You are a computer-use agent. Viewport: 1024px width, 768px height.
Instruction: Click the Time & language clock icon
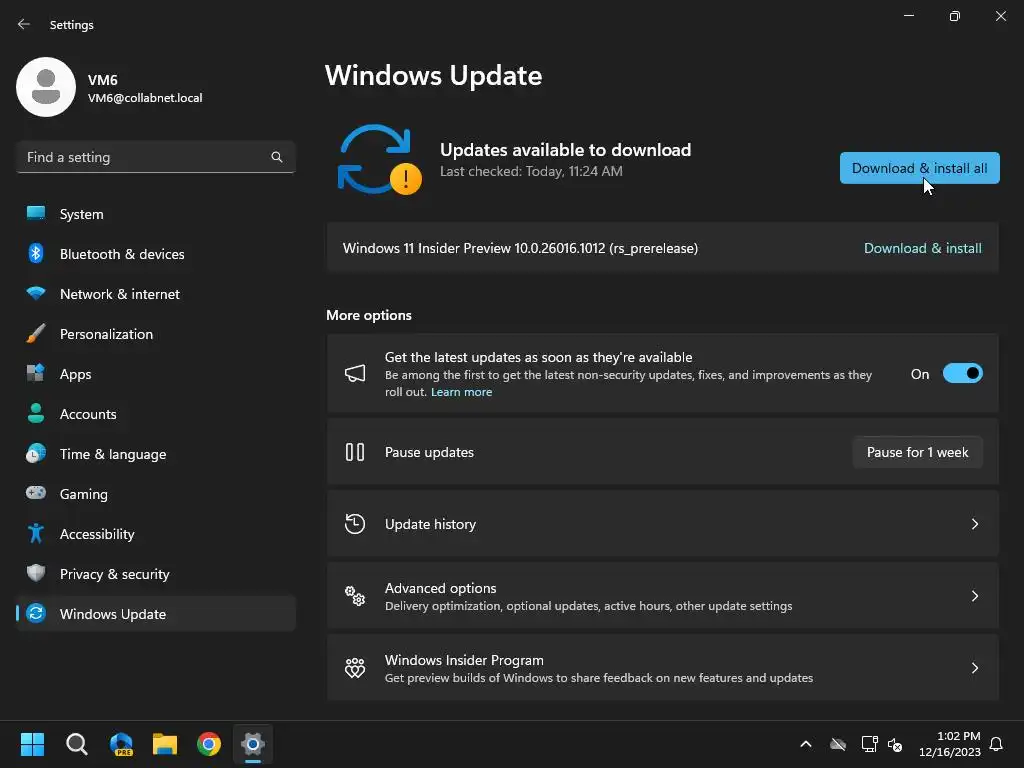click(36, 453)
